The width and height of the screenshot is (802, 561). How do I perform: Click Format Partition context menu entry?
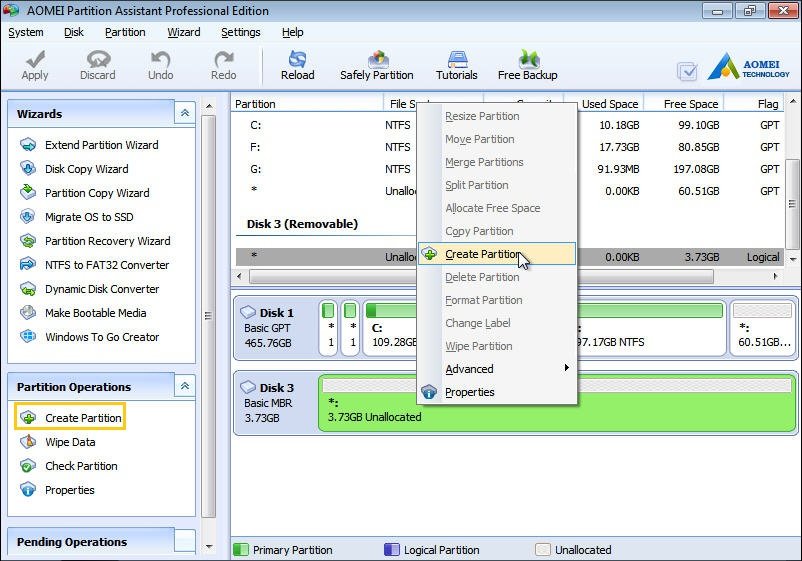[497, 300]
